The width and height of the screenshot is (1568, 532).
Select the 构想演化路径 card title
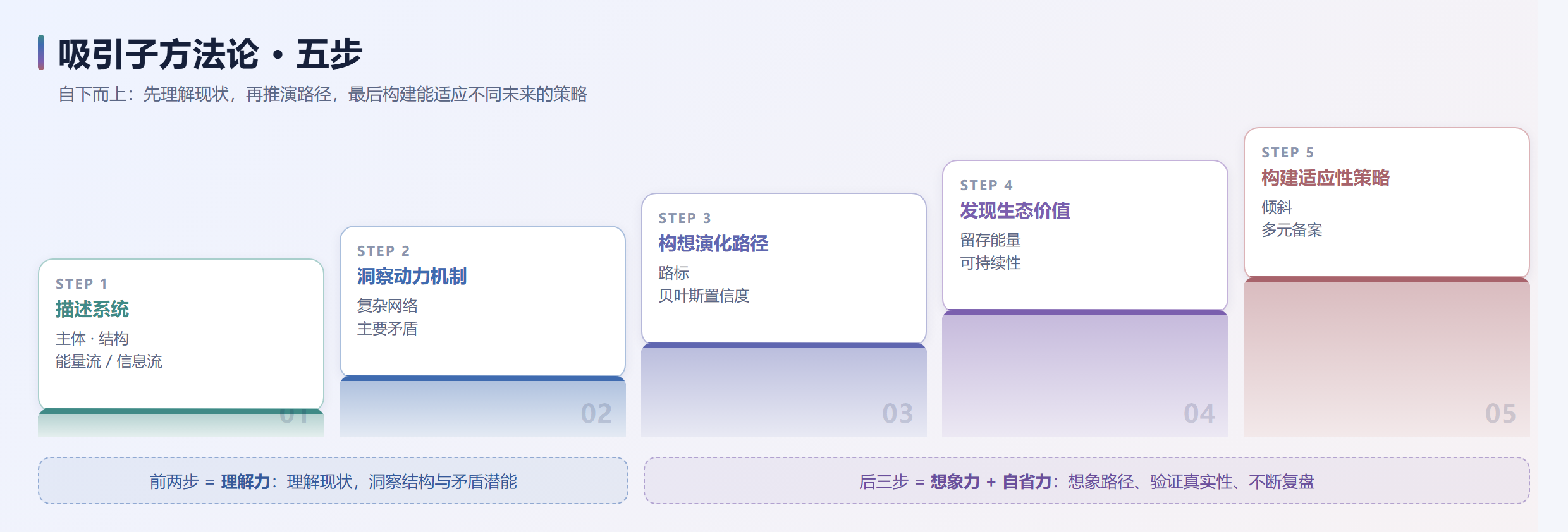click(x=713, y=243)
